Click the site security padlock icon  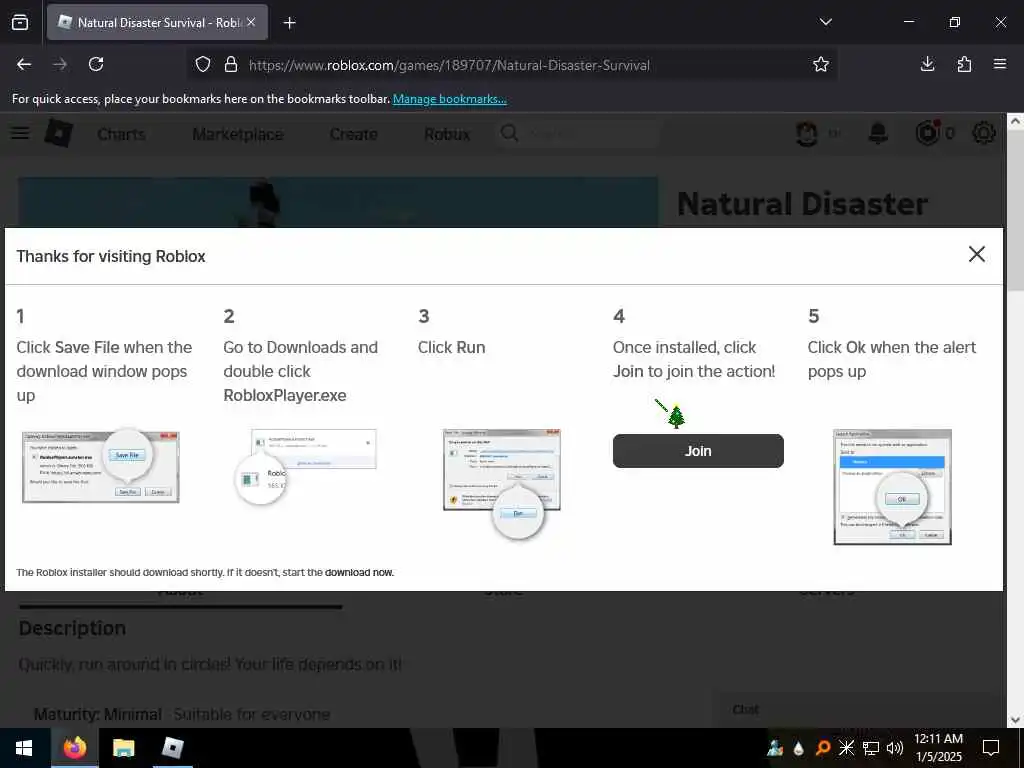coord(231,64)
